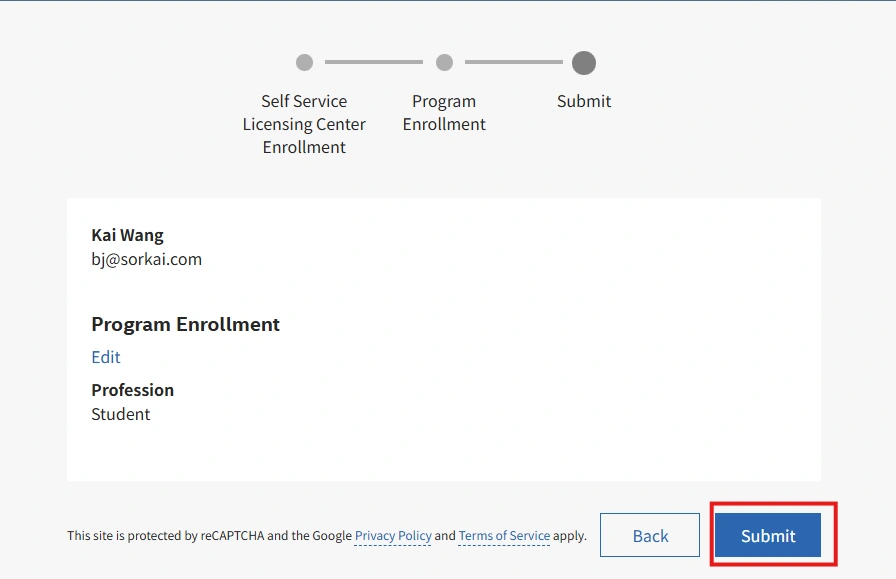The image size is (896, 579).
Task: Click the word 'apply.' after Terms of Service
Action: pos(570,536)
